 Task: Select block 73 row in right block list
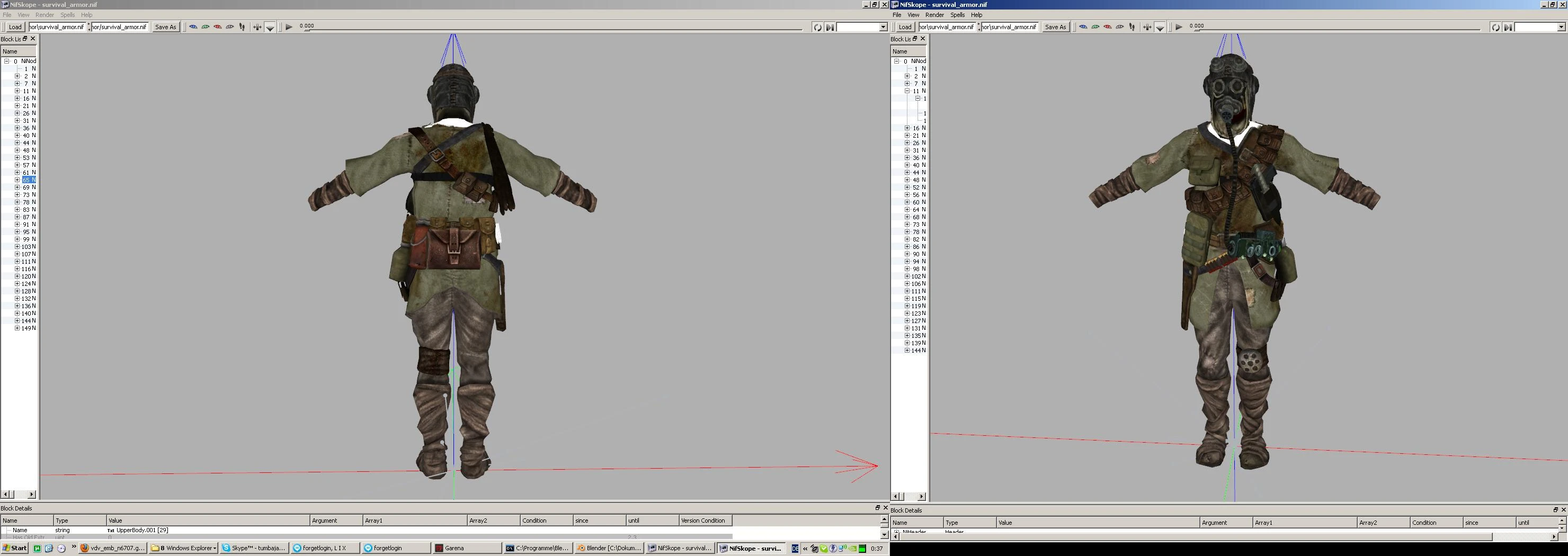(919, 225)
